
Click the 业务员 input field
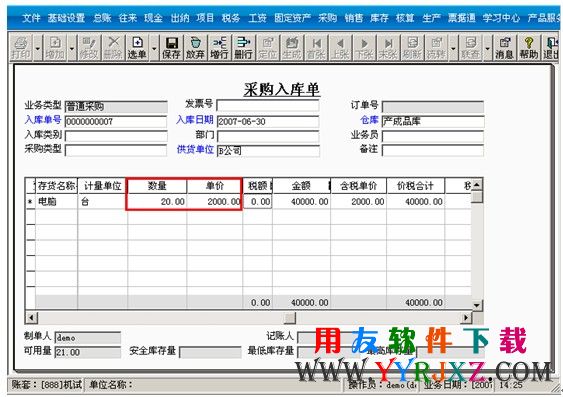(433, 136)
